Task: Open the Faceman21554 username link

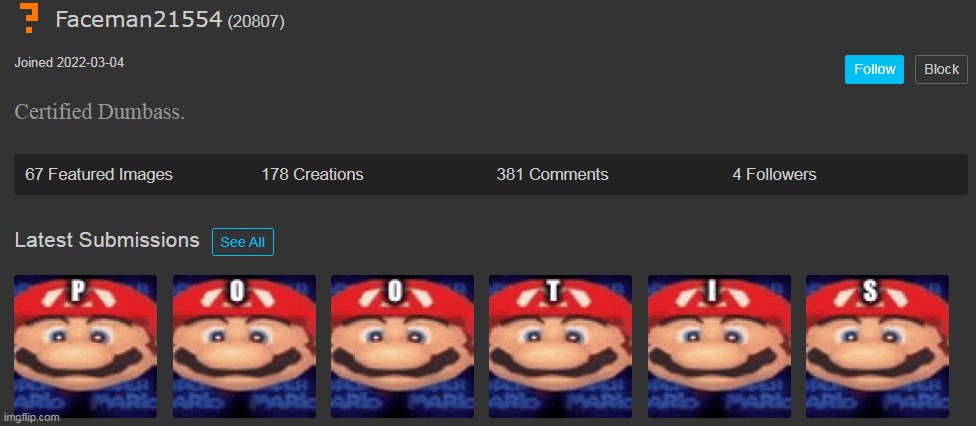Action: point(138,19)
